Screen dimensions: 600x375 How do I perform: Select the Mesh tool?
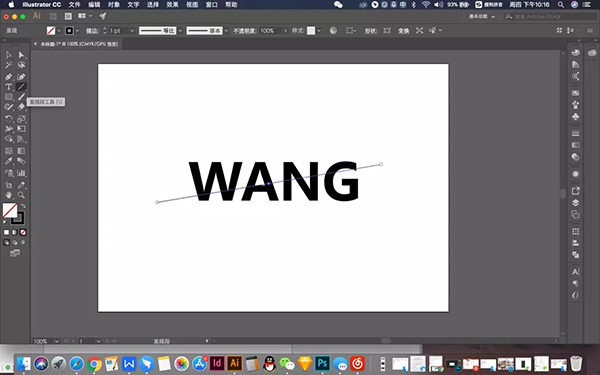pyautogui.click(x=8, y=151)
